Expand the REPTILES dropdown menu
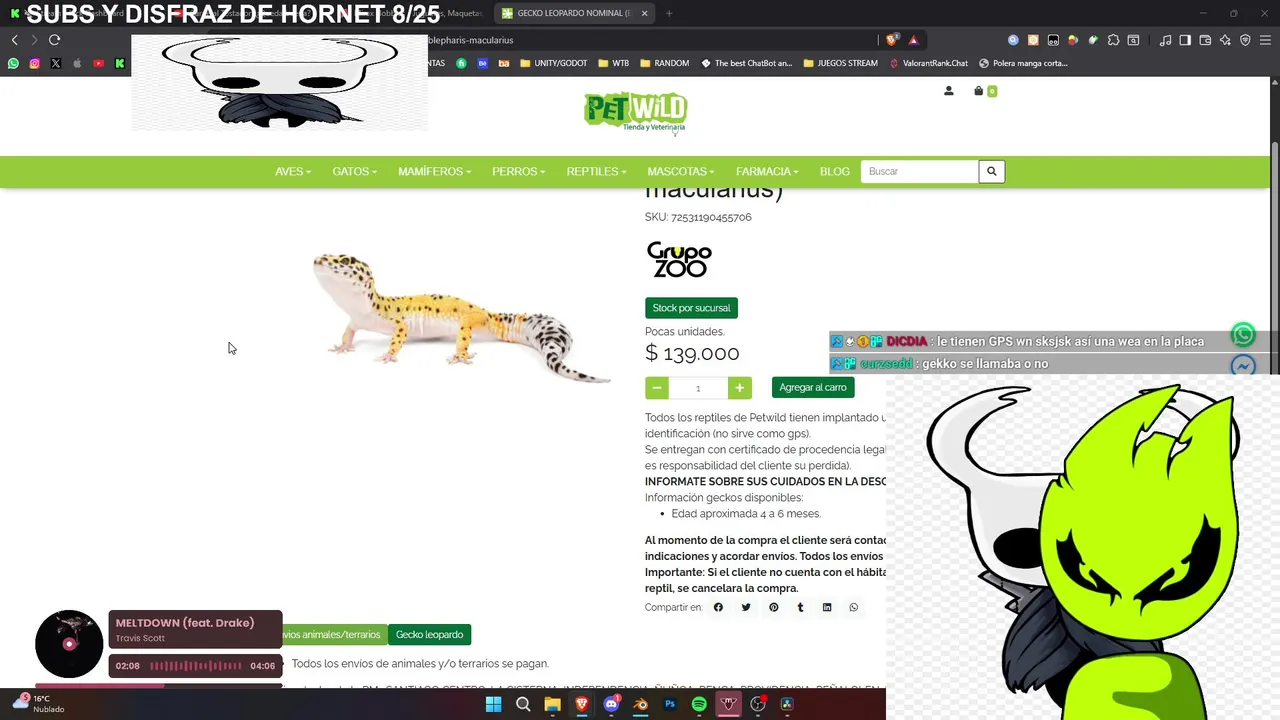This screenshot has height=720, width=1280. tap(596, 172)
